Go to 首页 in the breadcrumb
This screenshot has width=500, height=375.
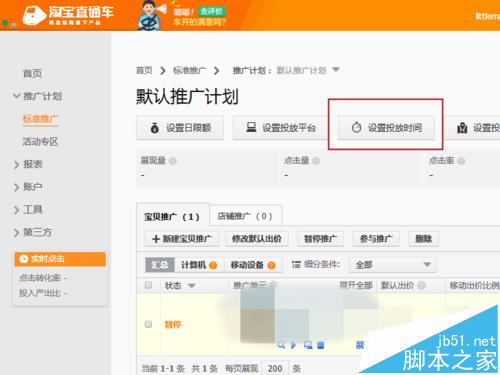point(144,70)
